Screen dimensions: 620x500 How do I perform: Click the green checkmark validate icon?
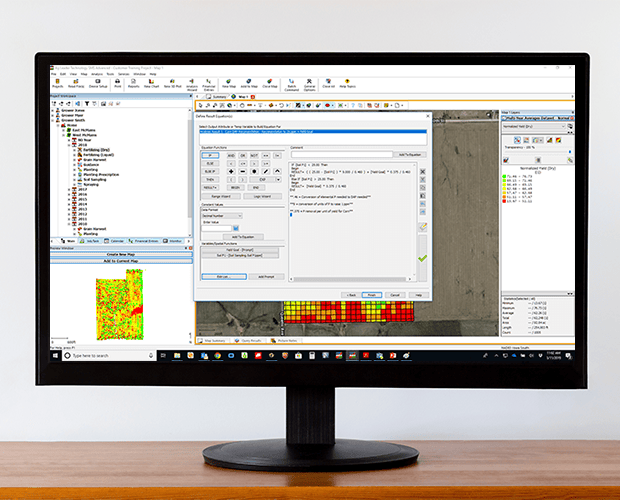[422, 258]
